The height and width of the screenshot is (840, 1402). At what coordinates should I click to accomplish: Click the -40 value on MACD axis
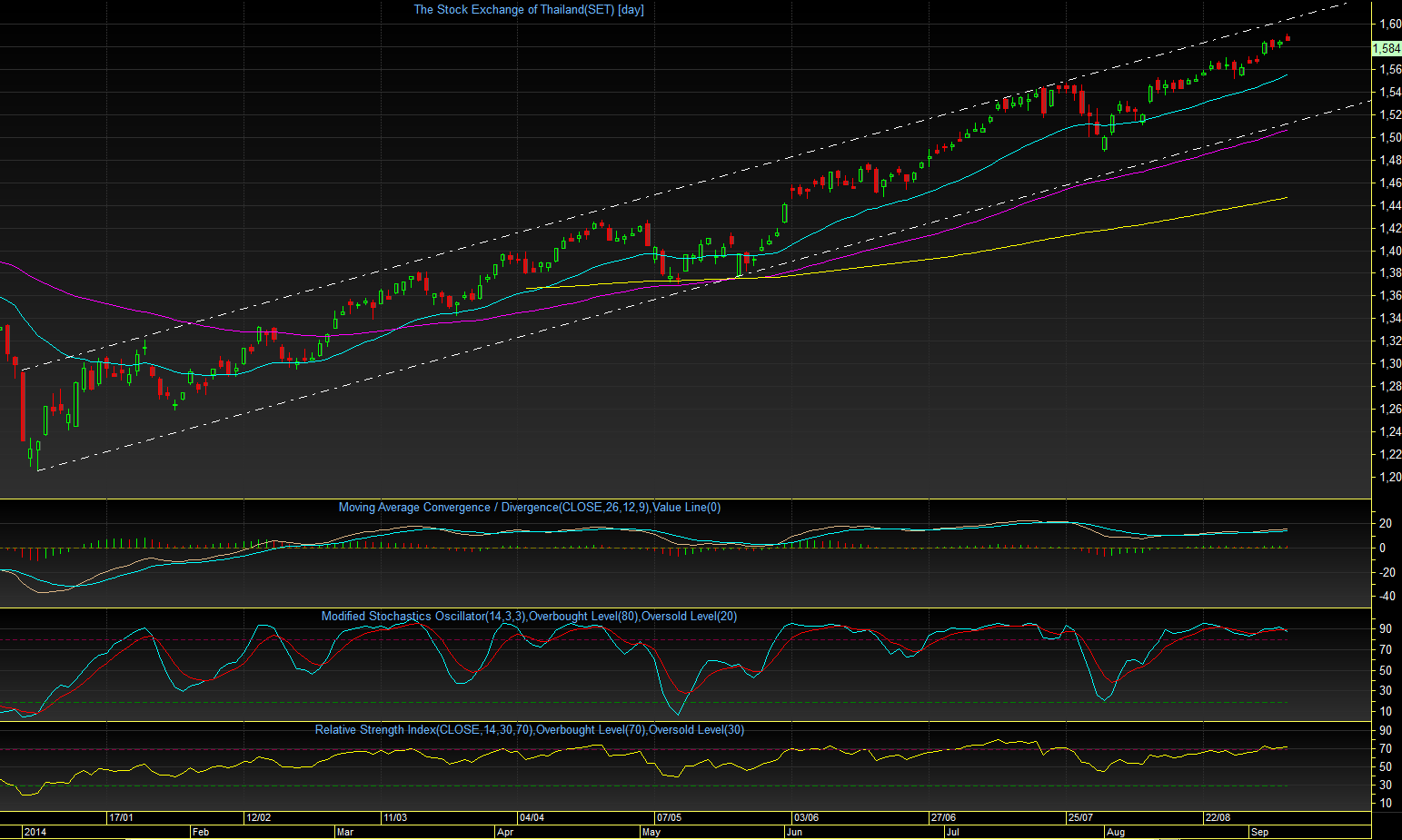pyautogui.click(x=1387, y=597)
